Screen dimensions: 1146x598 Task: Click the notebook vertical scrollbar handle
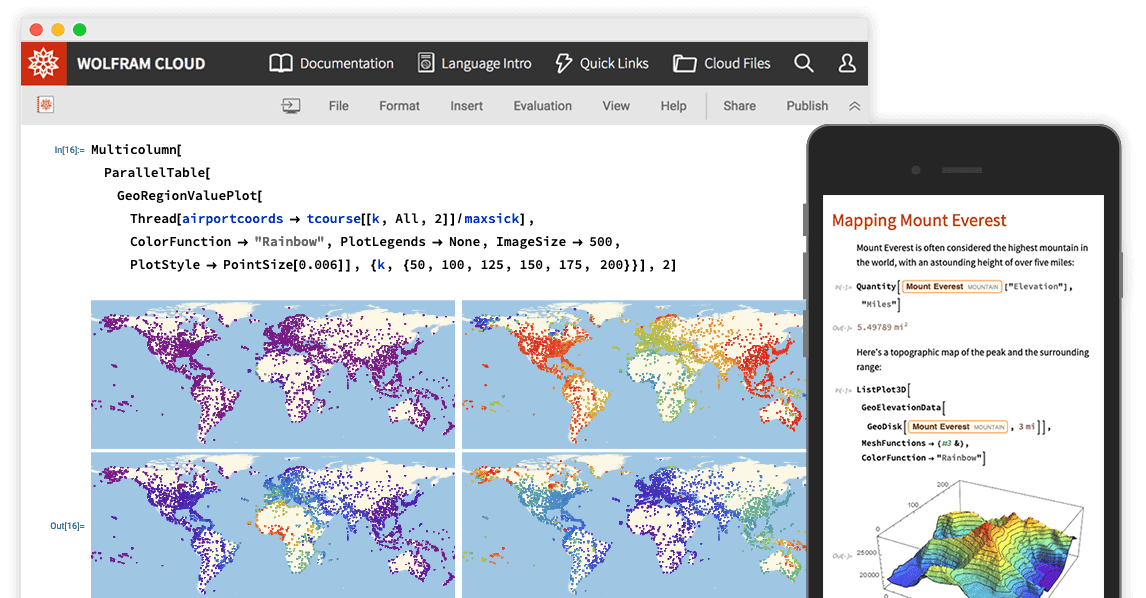click(x=804, y=220)
